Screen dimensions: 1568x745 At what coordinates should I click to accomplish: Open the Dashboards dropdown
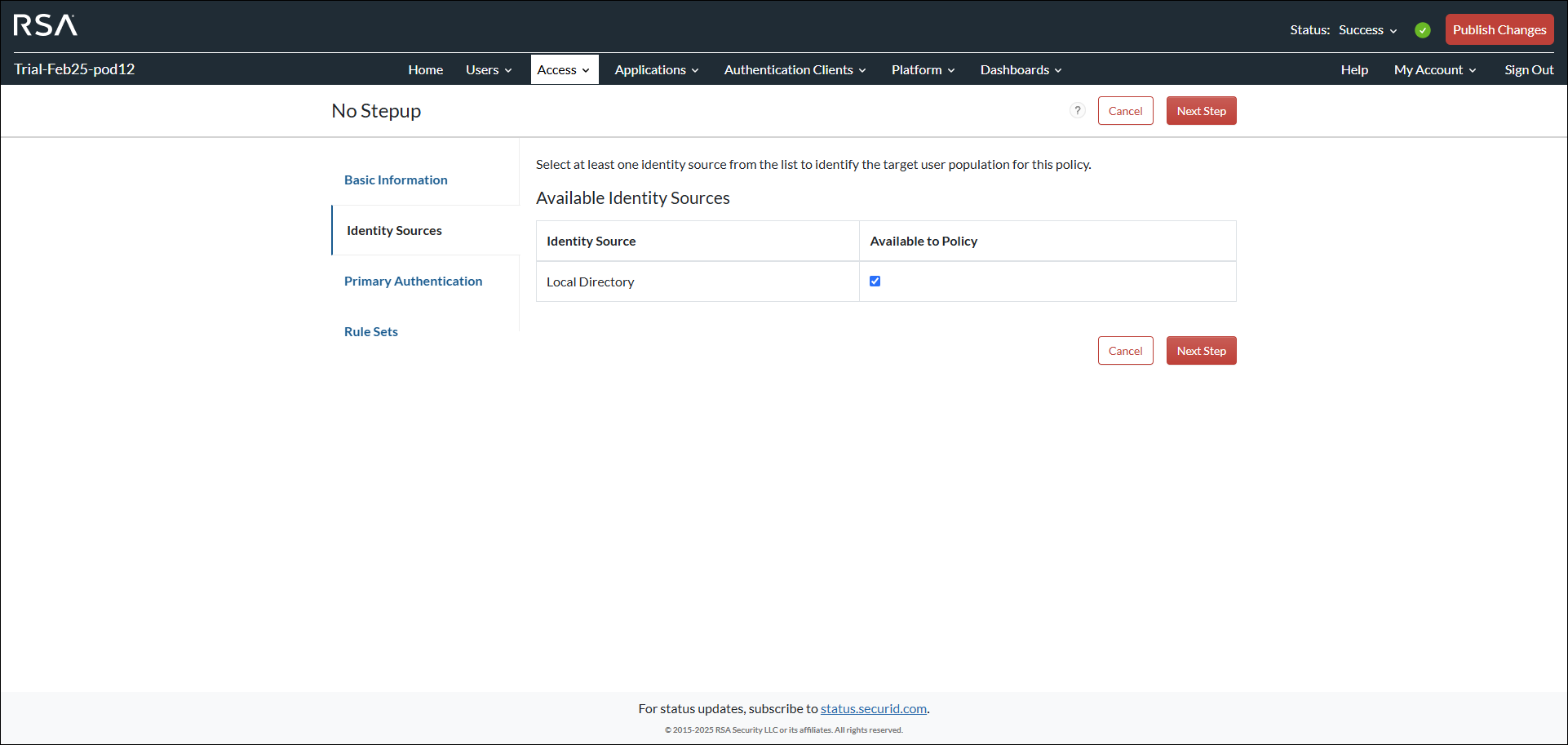pyautogui.click(x=1019, y=69)
